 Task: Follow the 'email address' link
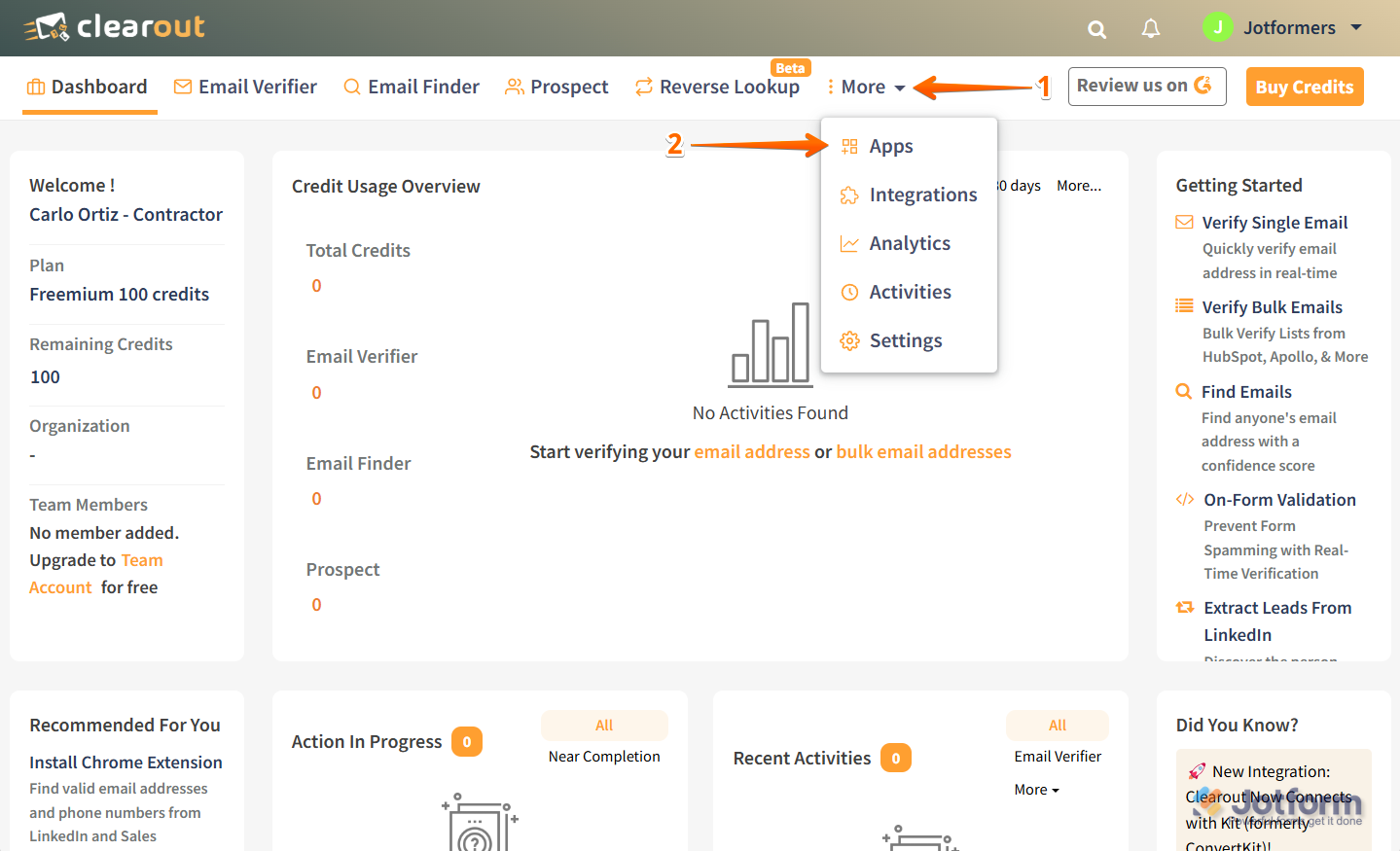(752, 451)
